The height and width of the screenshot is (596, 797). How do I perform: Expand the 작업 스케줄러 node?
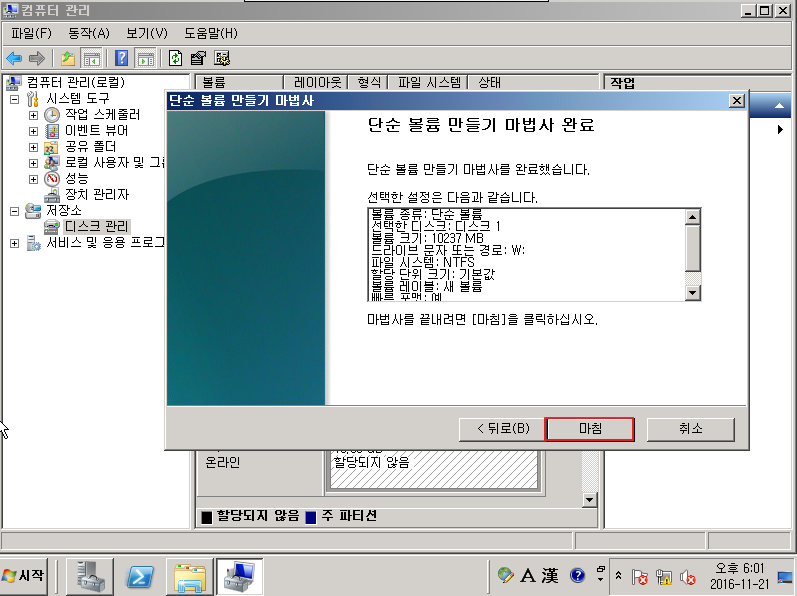coord(33,115)
